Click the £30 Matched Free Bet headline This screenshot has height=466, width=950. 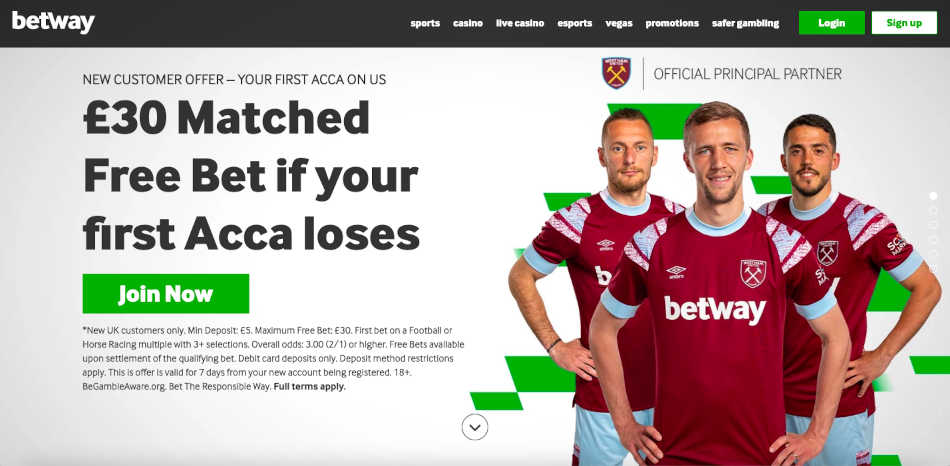tap(251, 175)
